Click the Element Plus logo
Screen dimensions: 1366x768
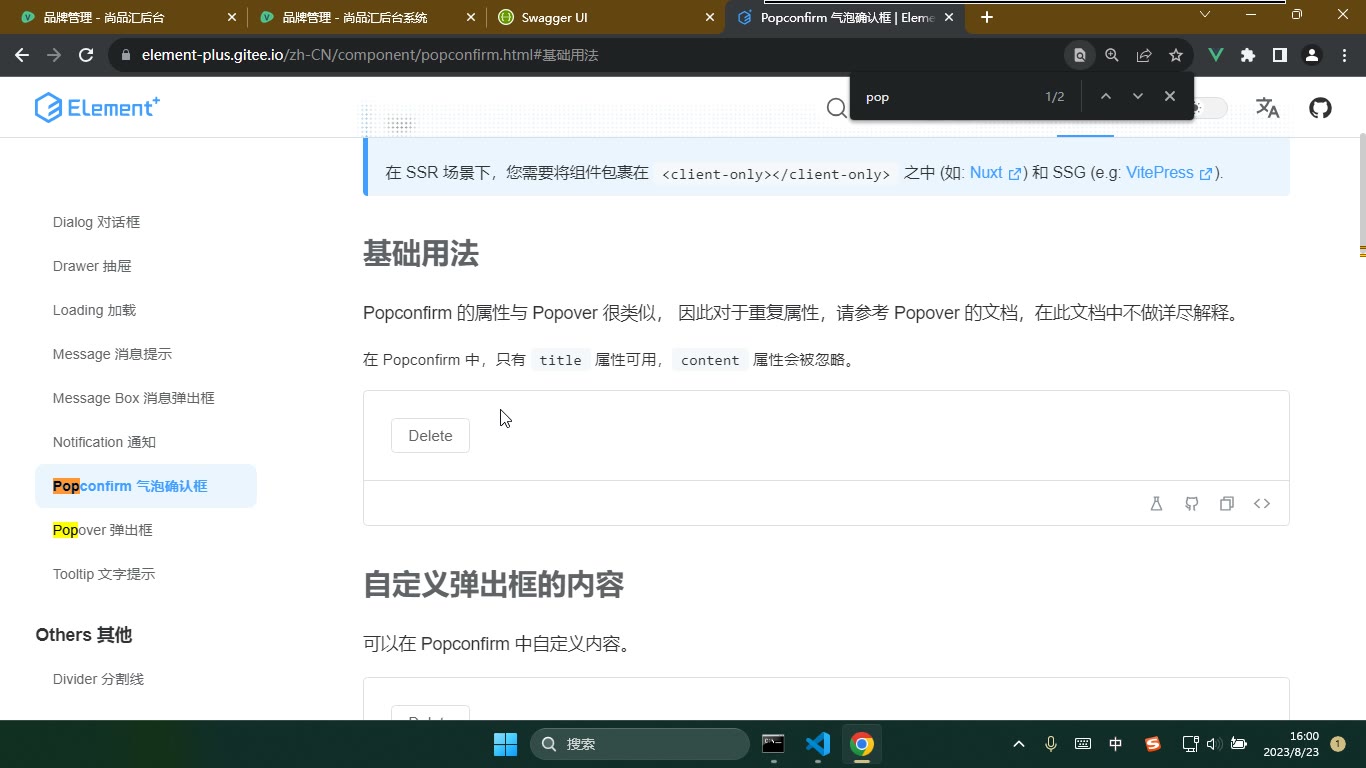[x=97, y=107]
